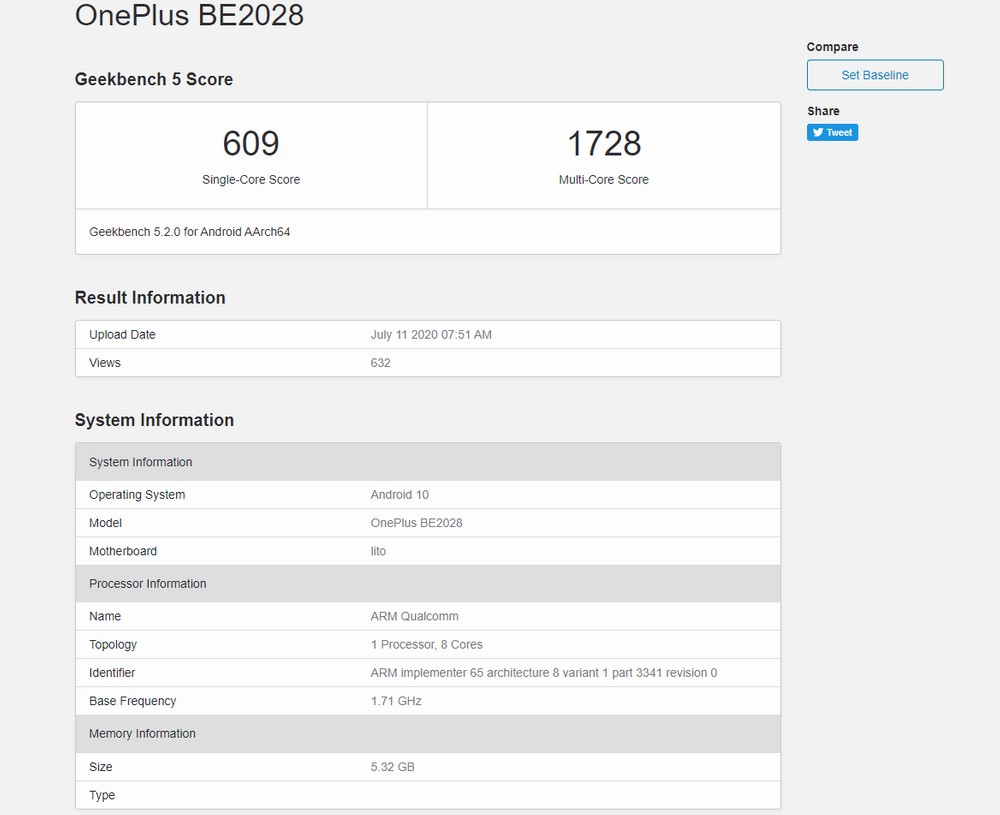Select the 1.71 GHz value
The image size is (1000, 815).
click(x=396, y=701)
